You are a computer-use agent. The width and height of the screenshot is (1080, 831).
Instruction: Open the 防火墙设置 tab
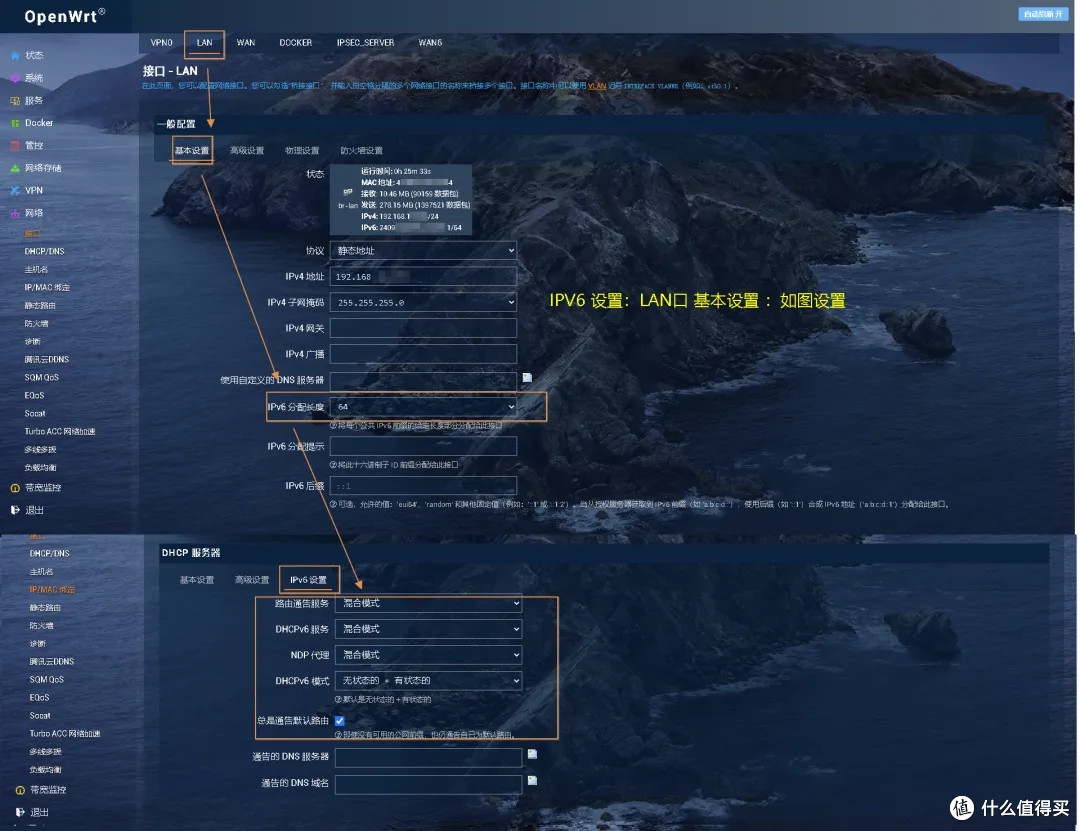[362, 151]
